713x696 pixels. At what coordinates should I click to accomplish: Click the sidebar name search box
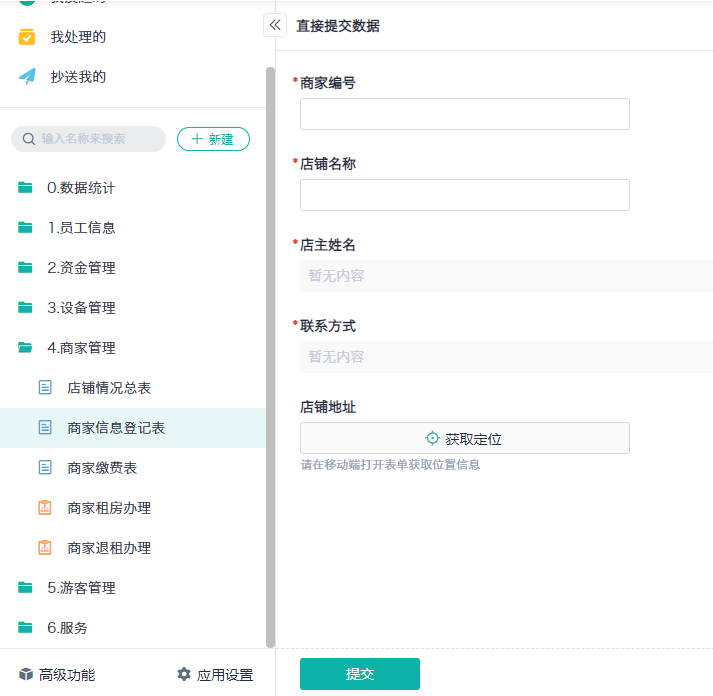[95, 139]
